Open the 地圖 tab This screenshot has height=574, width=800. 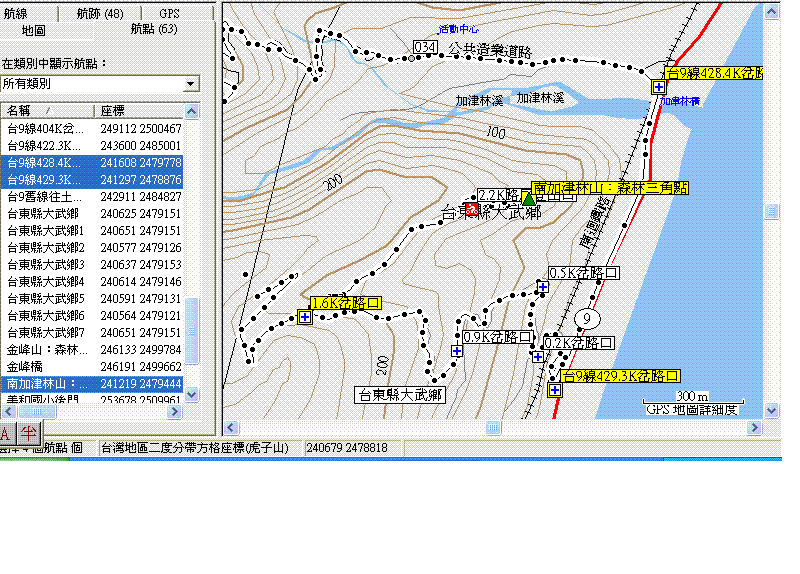(33, 30)
